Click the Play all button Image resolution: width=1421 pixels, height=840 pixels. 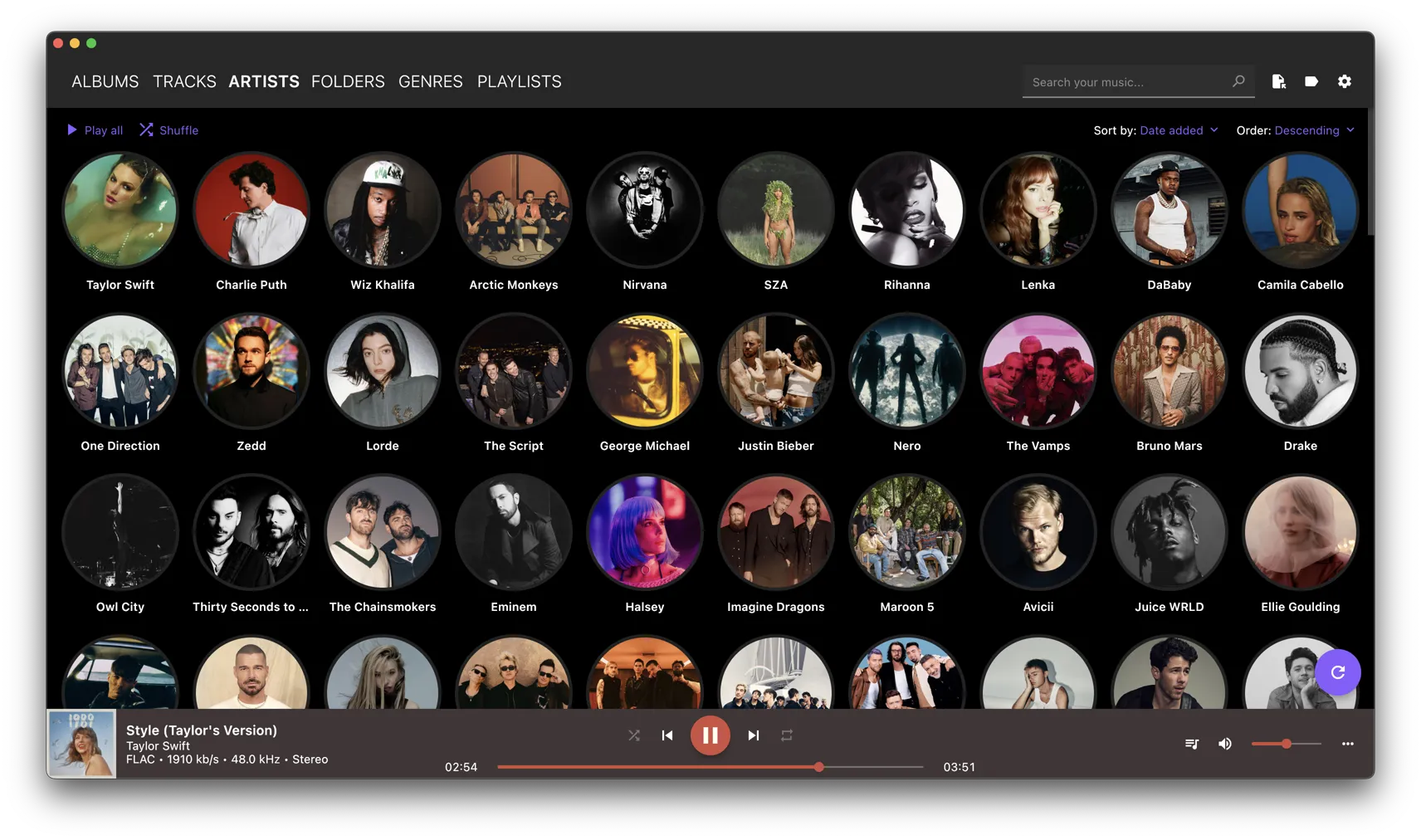point(95,130)
